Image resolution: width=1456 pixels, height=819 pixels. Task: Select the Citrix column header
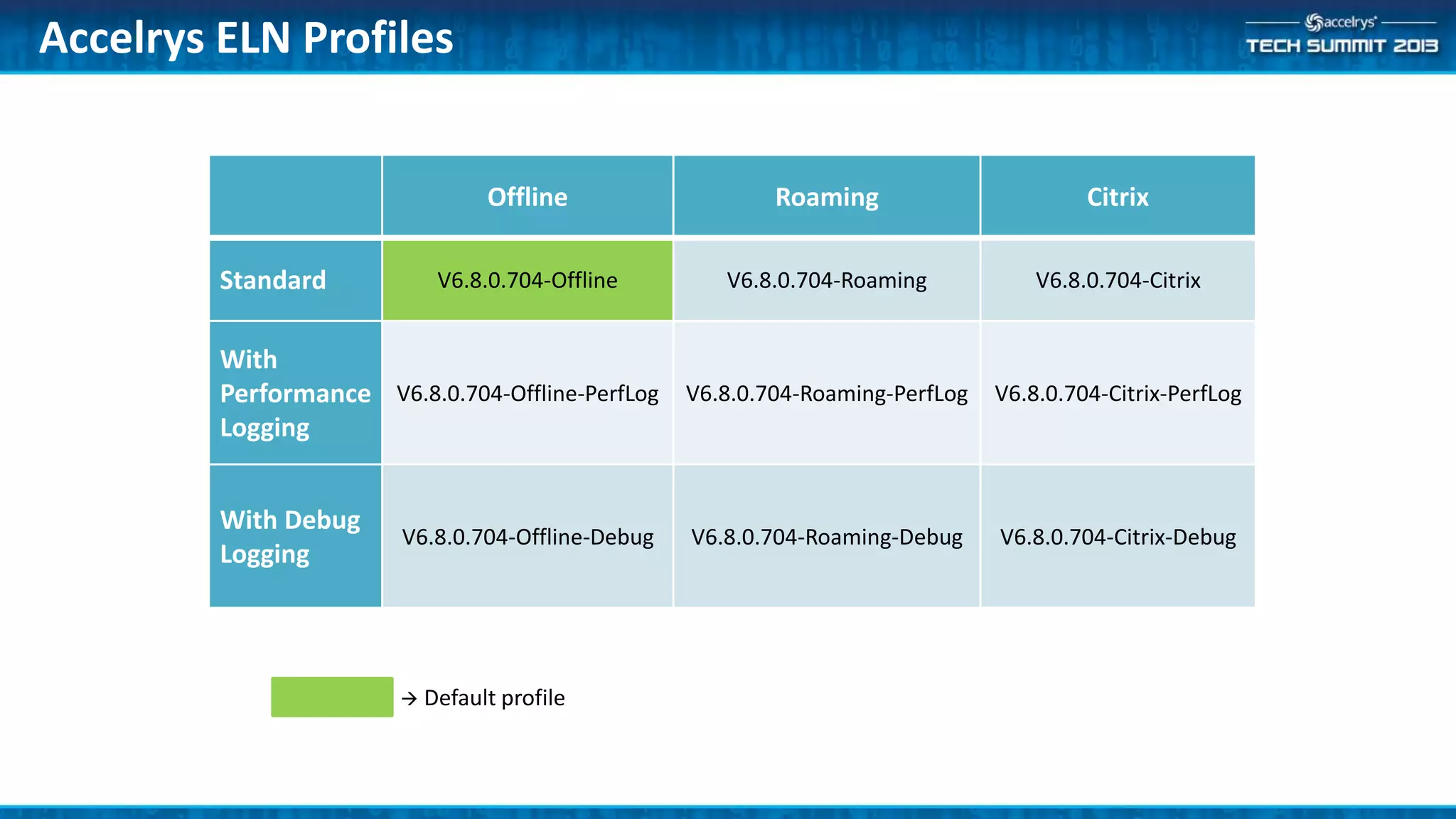1118,196
